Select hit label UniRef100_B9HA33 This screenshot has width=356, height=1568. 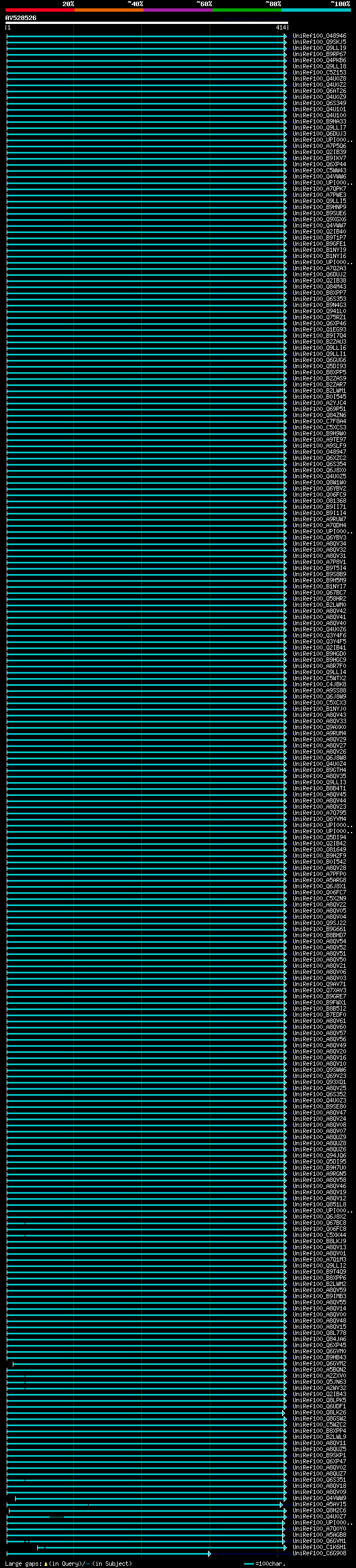pyautogui.click(x=319, y=122)
